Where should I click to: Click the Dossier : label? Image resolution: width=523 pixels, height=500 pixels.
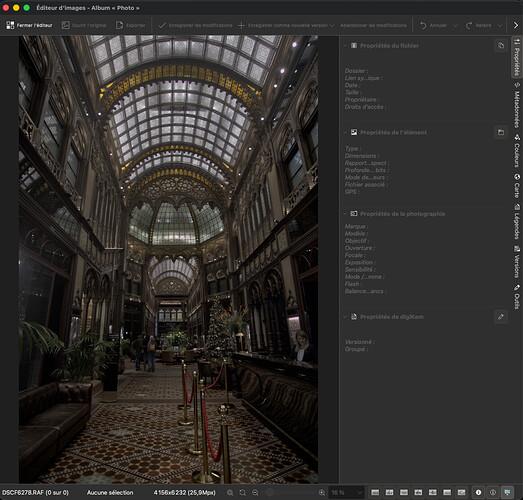pos(356,71)
